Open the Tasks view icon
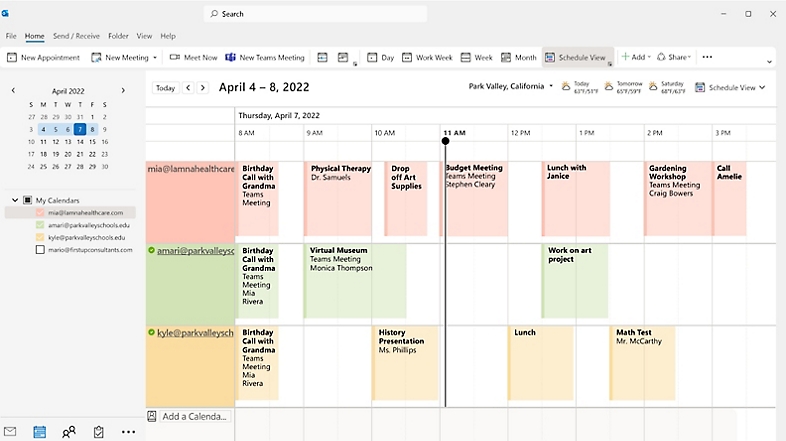 [x=98, y=432]
